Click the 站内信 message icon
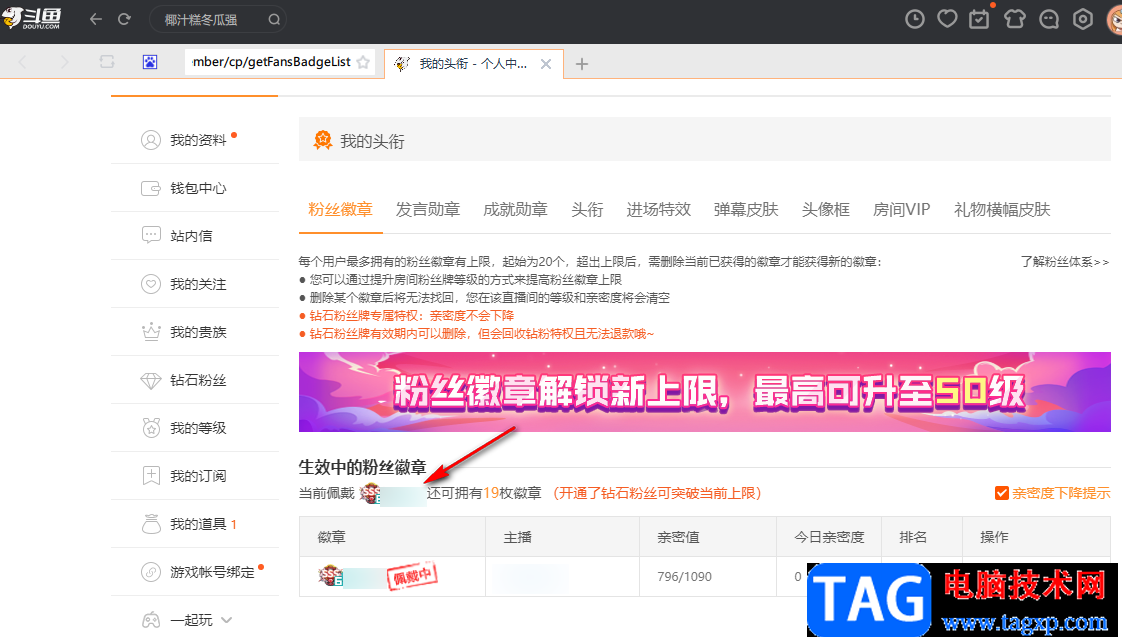 click(151, 235)
